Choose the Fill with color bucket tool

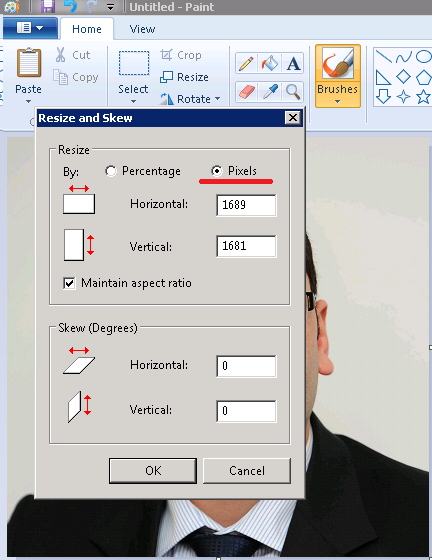coord(270,64)
